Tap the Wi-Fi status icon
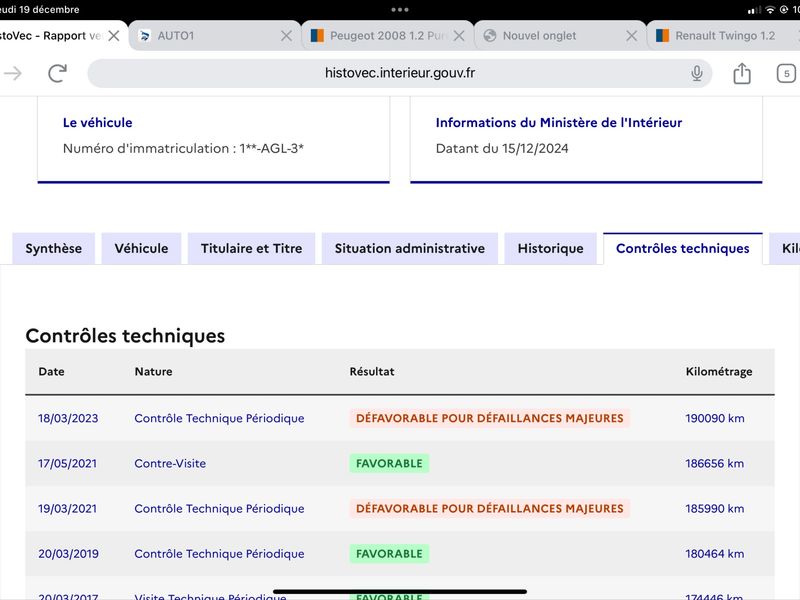This screenshot has width=800, height=600. coord(770,10)
